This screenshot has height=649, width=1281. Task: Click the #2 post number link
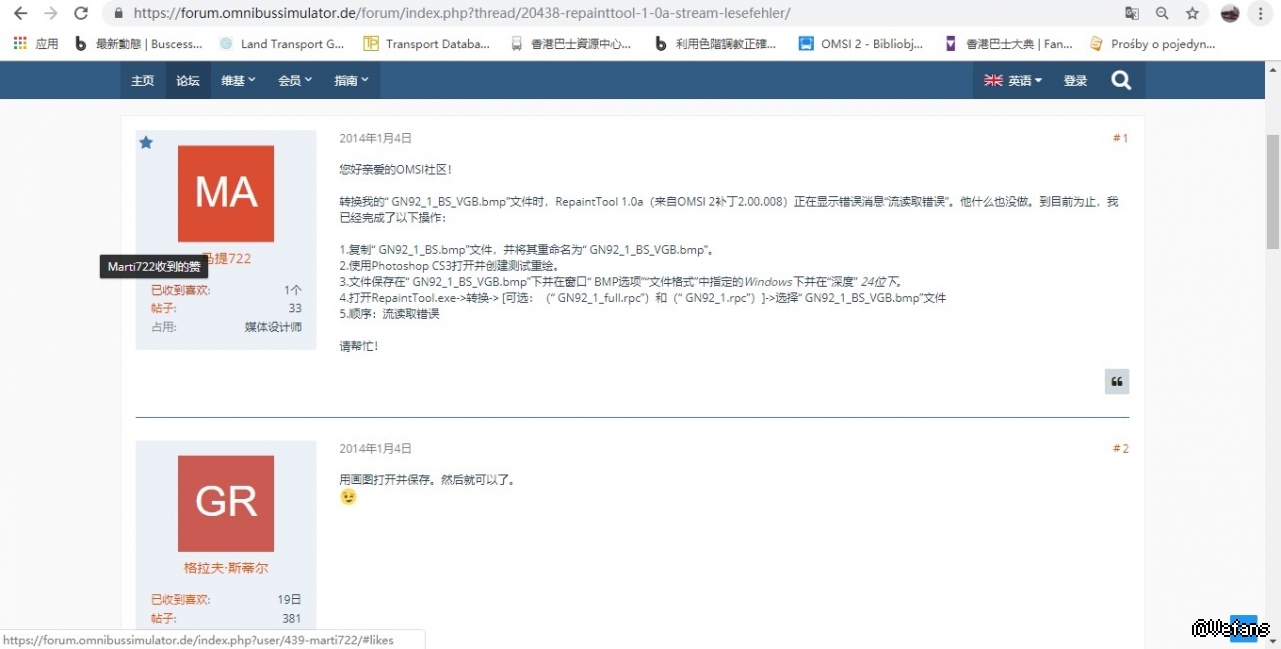(1120, 448)
